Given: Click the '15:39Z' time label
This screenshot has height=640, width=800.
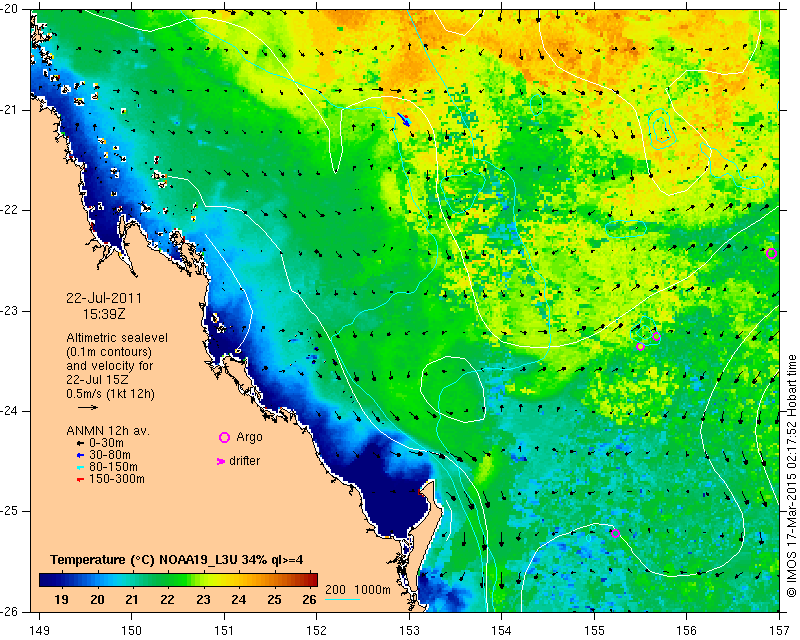Looking at the screenshot, I should (x=104, y=314).
